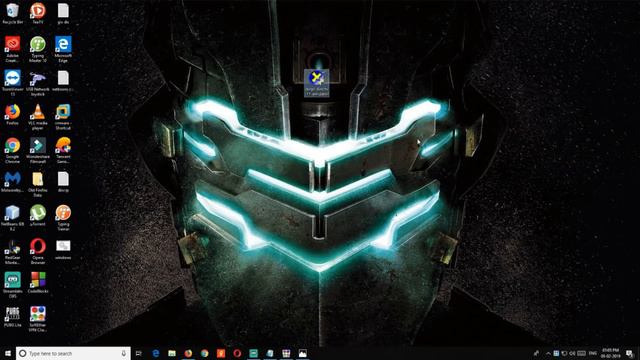Select the USB Network Joystick desktop shortcut
The height and width of the screenshot is (360, 640).
[x=38, y=83]
